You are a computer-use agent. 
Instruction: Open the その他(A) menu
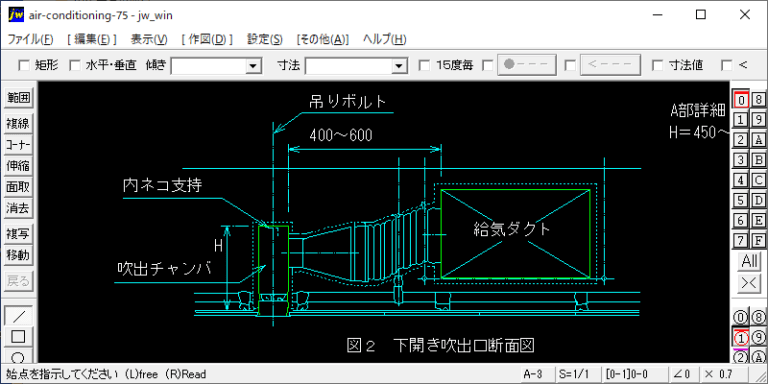pyautogui.click(x=323, y=39)
